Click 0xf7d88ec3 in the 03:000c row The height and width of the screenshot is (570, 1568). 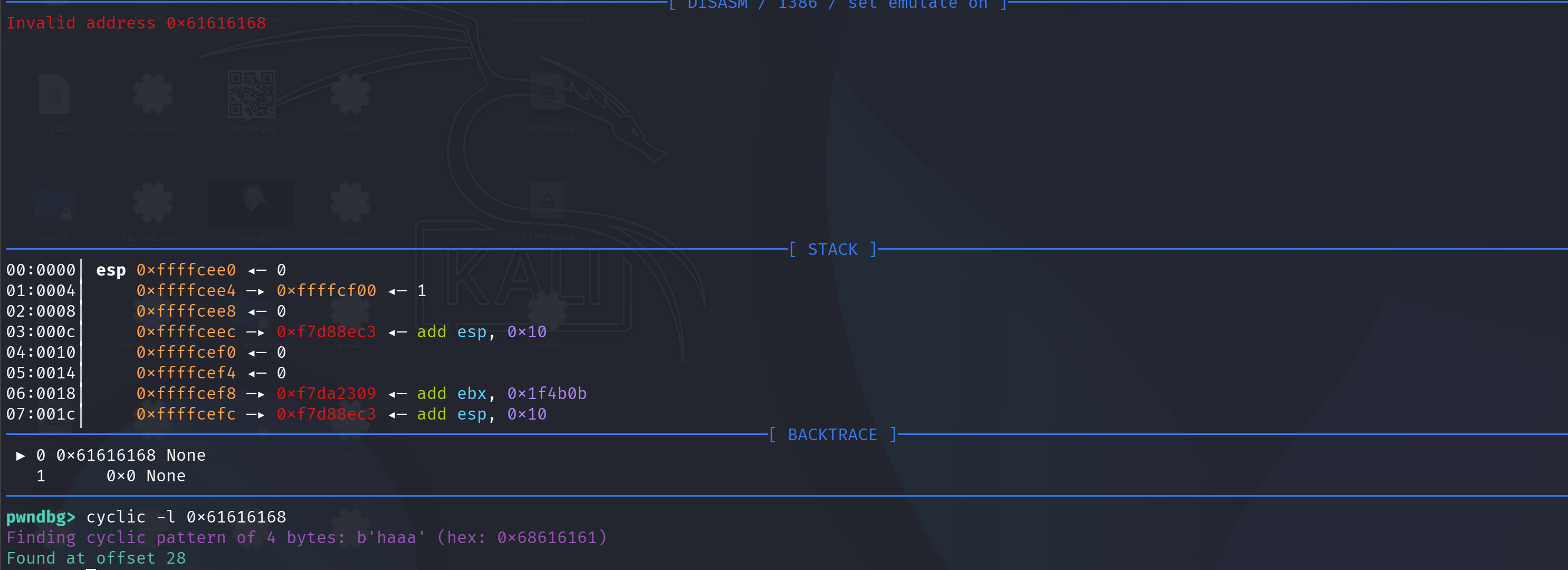(326, 332)
